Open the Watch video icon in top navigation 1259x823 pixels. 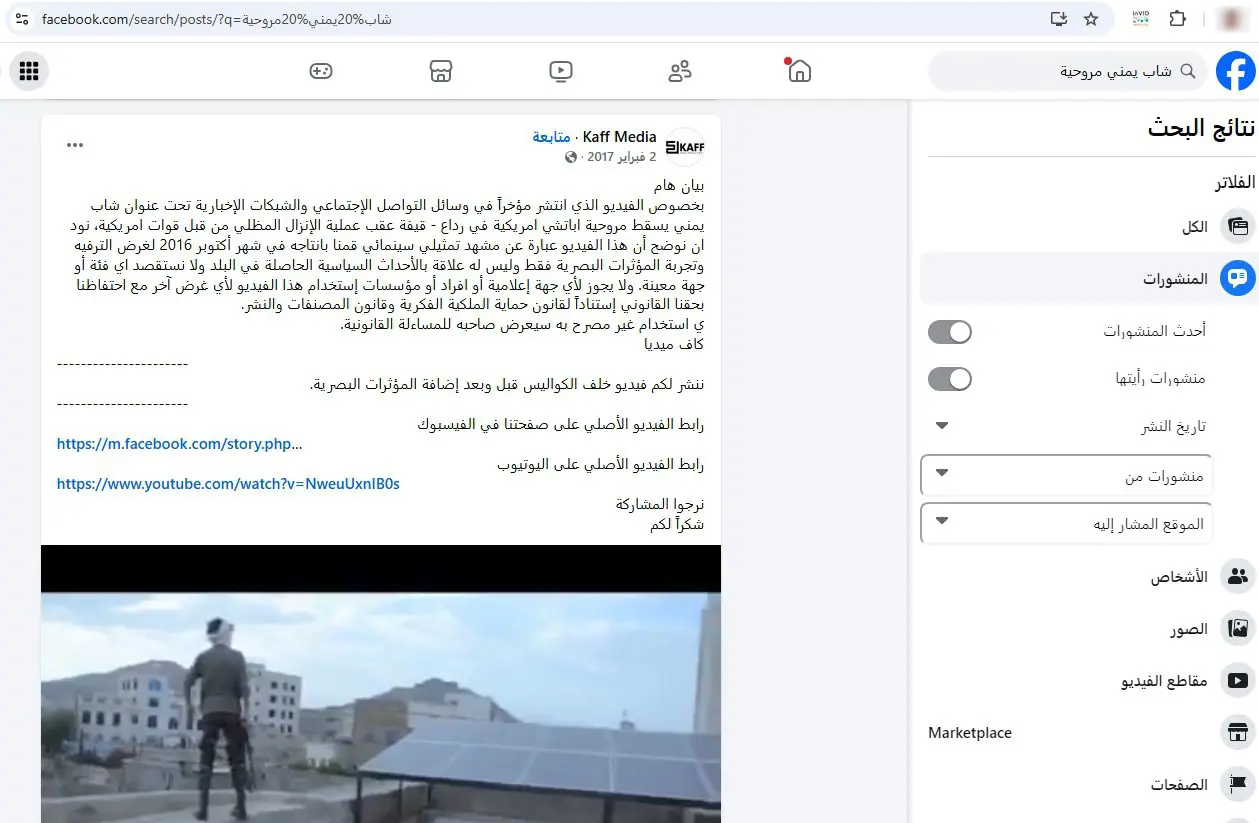pos(561,71)
